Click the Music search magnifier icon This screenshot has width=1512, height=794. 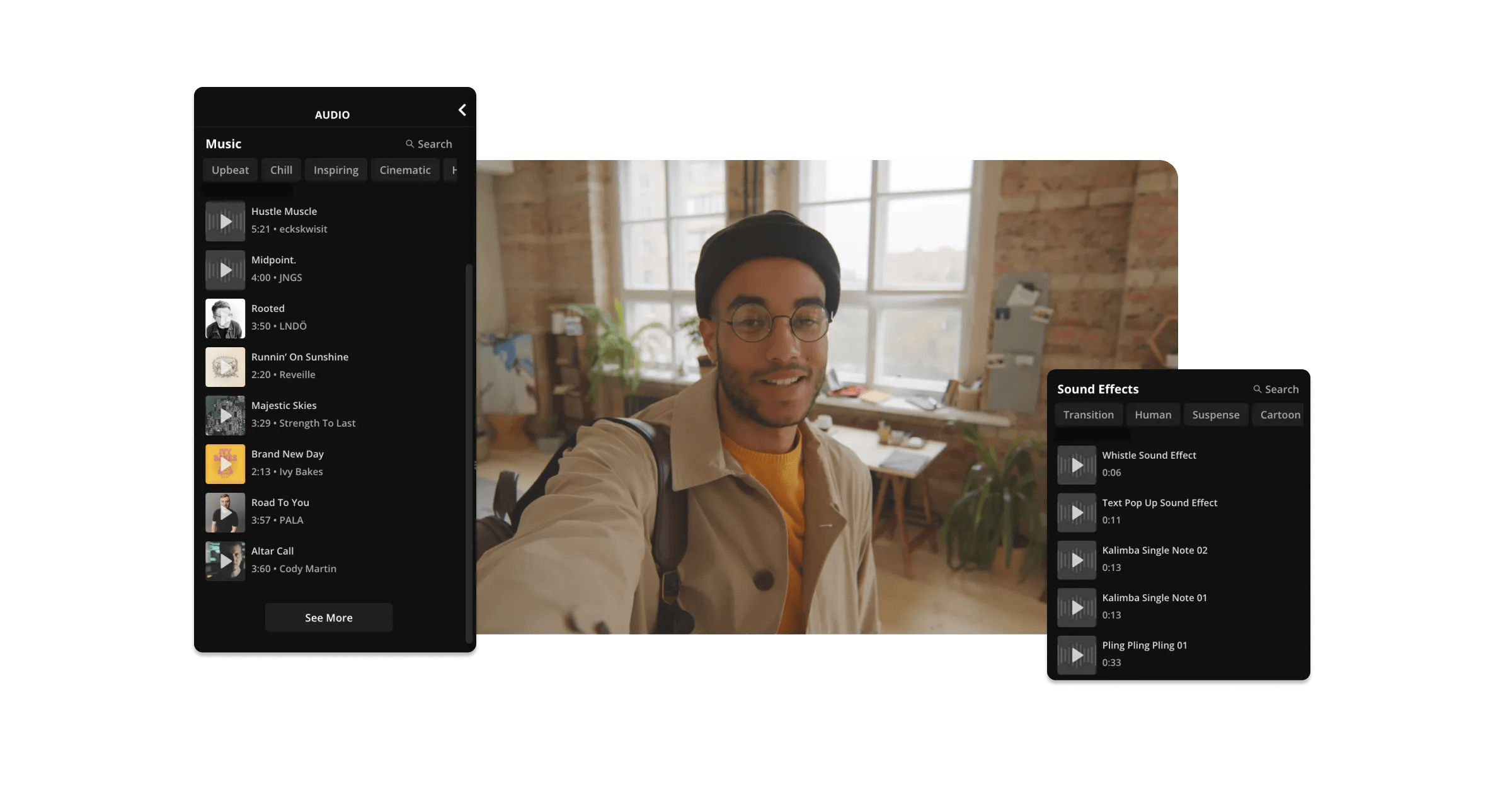[409, 144]
